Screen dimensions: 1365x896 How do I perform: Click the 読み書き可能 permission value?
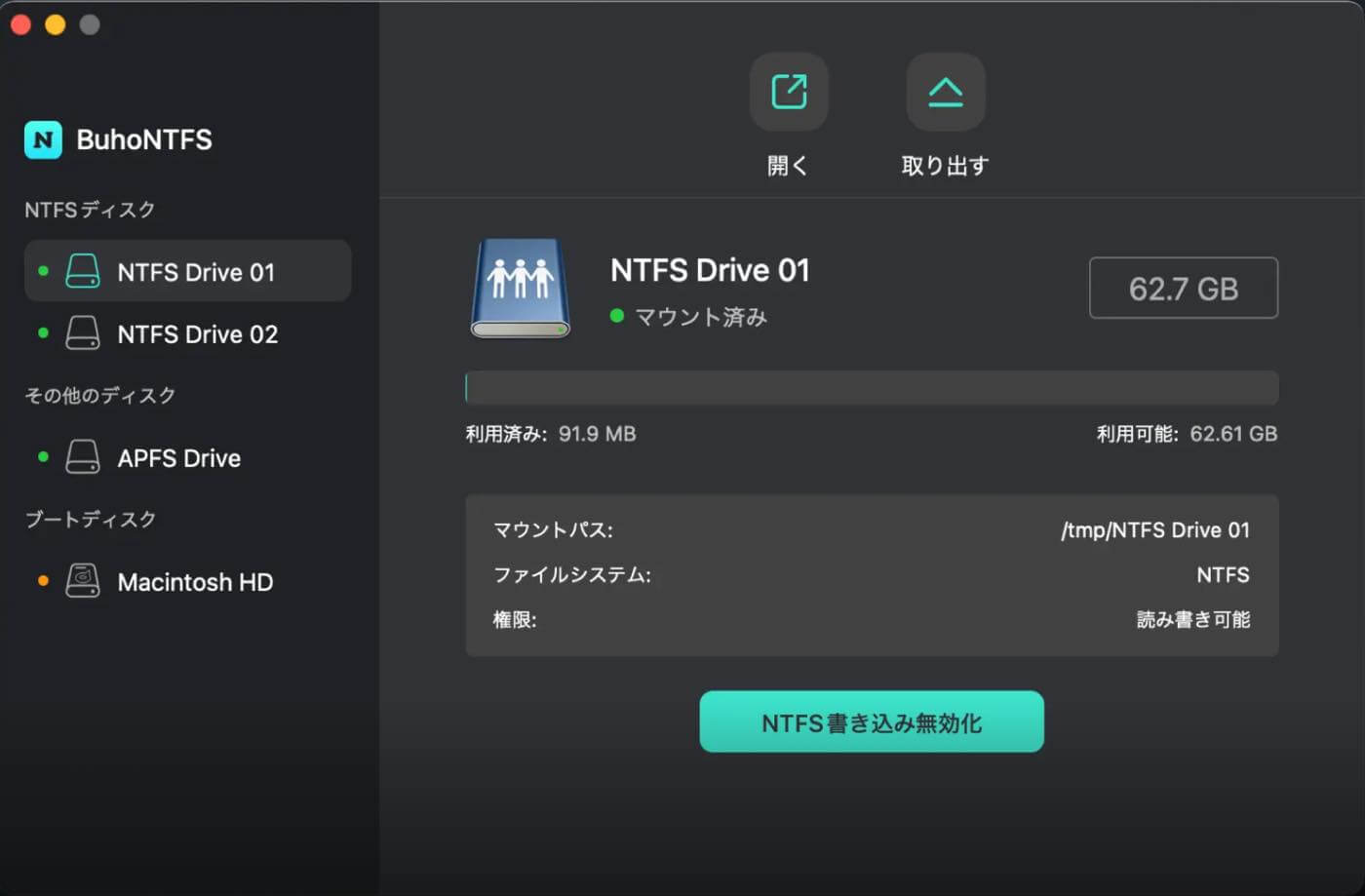pos(1192,620)
